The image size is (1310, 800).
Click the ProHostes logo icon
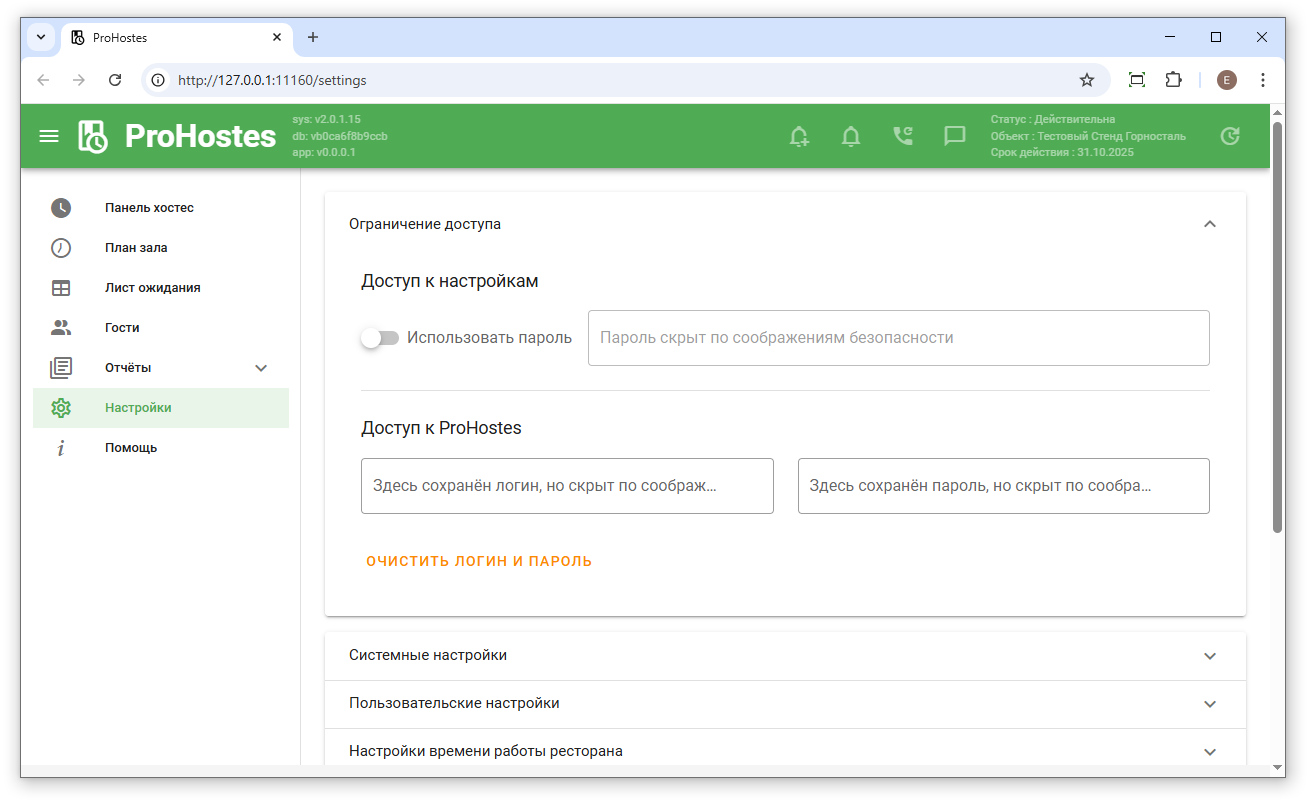(x=93, y=136)
